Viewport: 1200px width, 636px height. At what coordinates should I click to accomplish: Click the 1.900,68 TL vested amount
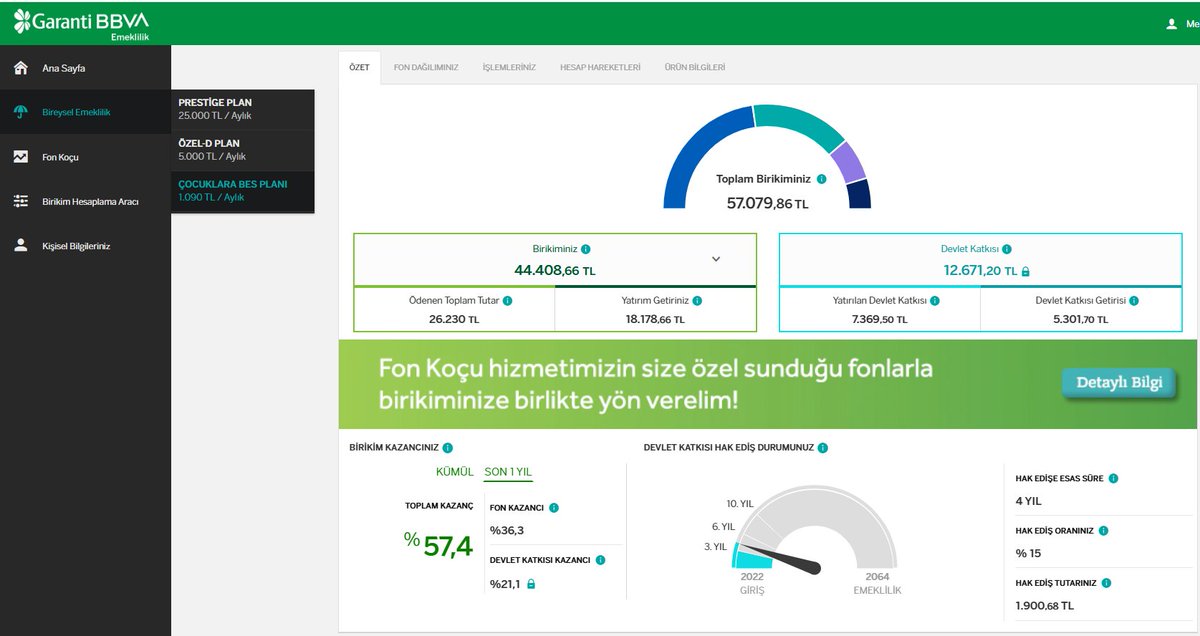pyautogui.click(x=1045, y=605)
